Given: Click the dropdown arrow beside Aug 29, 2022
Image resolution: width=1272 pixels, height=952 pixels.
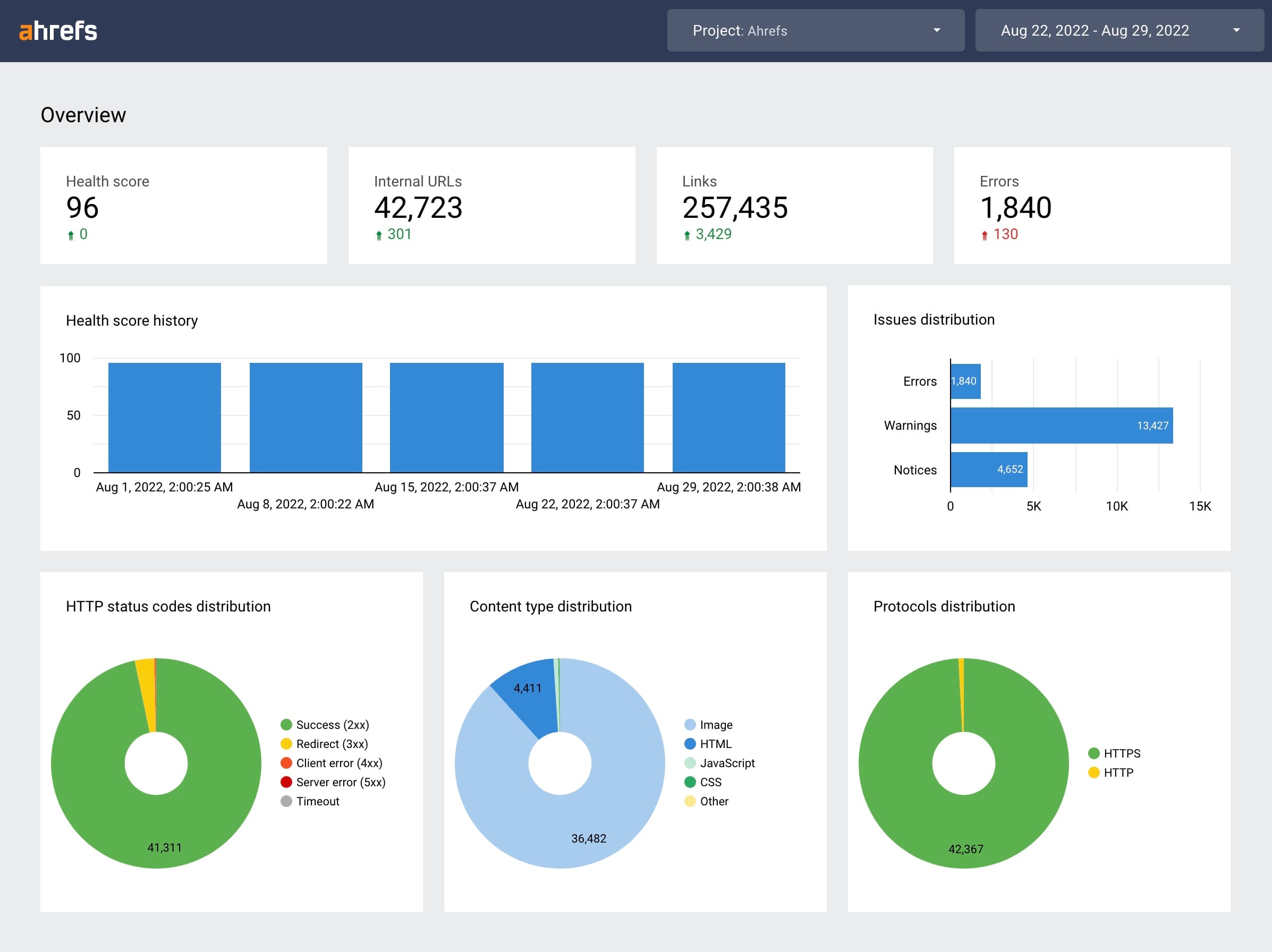Looking at the screenshot, I should (x=1236, y=30).
